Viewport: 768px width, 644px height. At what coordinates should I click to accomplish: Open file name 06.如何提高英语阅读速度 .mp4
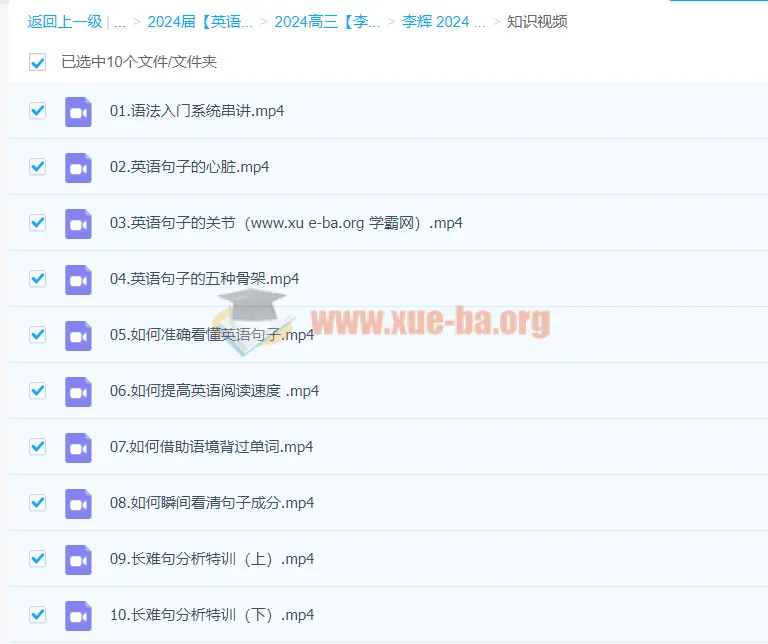215,391
